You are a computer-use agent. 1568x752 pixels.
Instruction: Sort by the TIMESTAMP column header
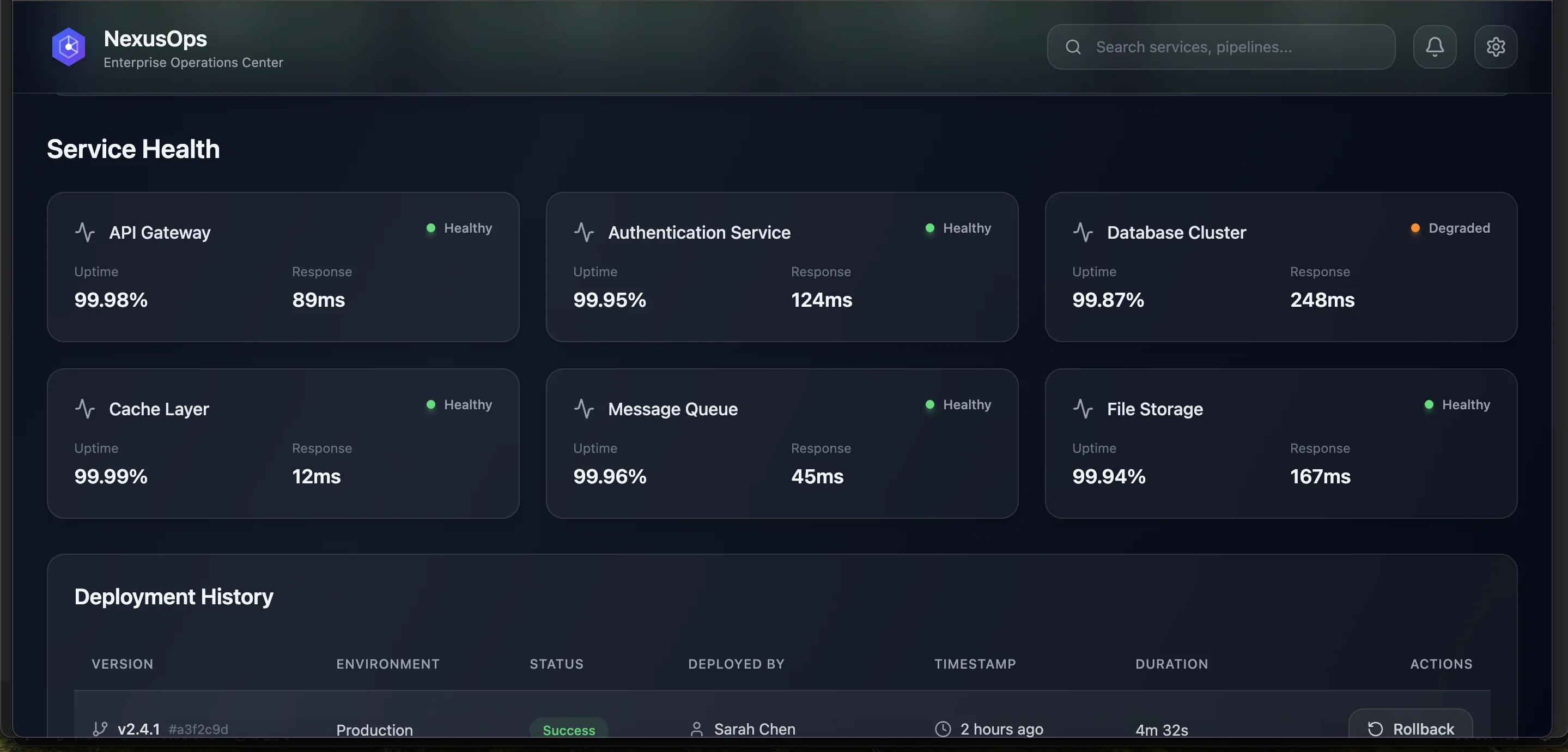tap(975, 664)
